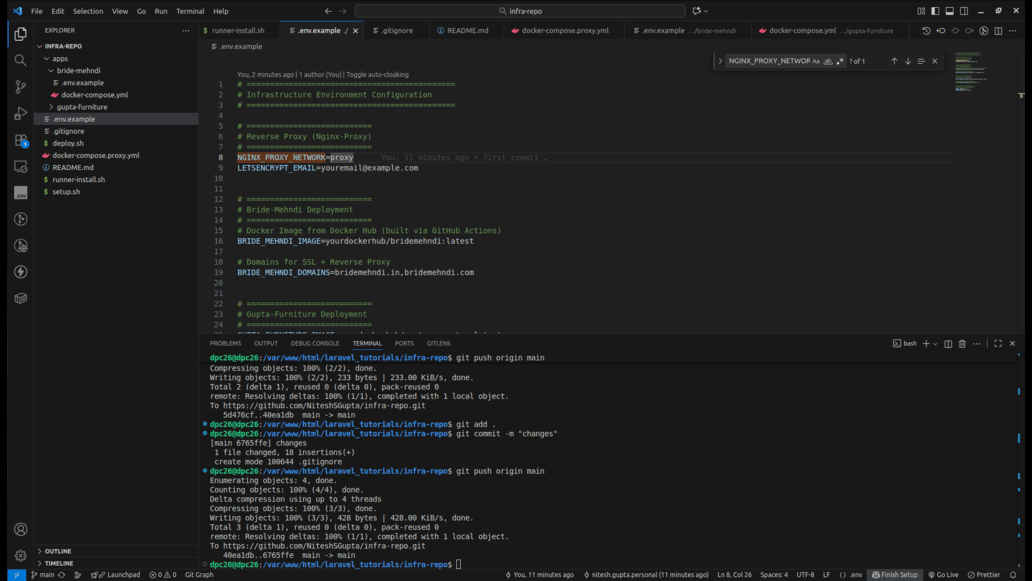Click Go Live in the status bar

(943, 575)
